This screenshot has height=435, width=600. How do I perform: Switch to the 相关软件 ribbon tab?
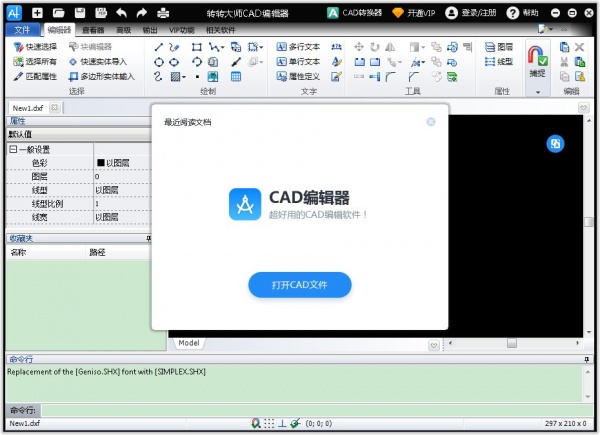tap(220, 30)
